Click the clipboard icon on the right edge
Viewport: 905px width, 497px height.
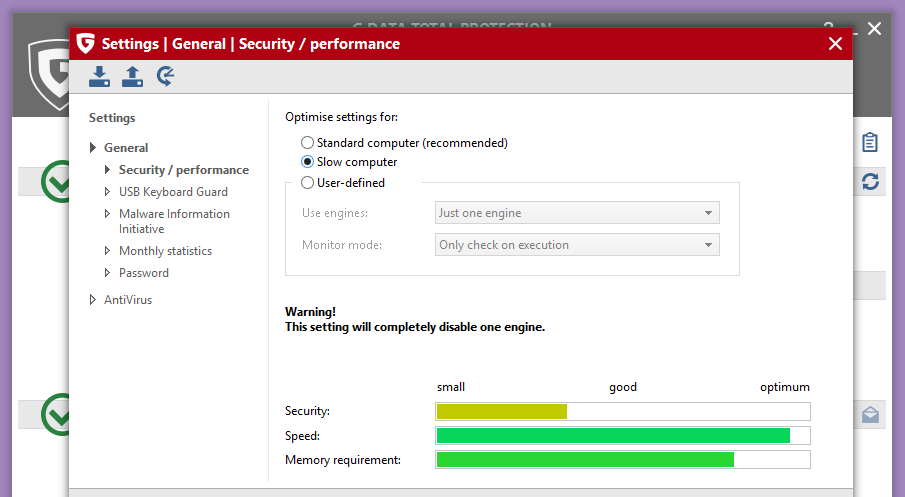click(x=870, y=142)
